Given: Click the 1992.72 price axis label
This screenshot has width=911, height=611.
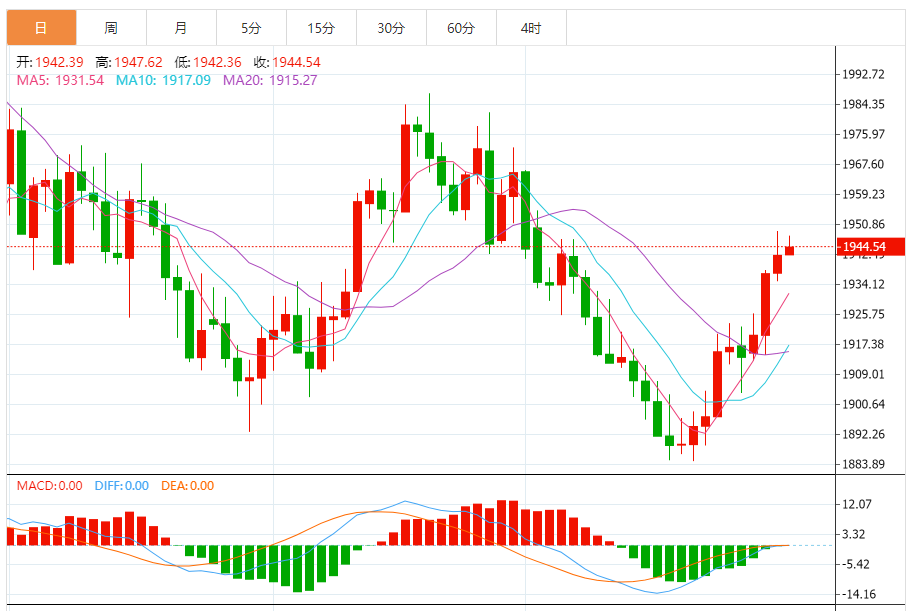Looking at the screenshot, I should 863,74.
